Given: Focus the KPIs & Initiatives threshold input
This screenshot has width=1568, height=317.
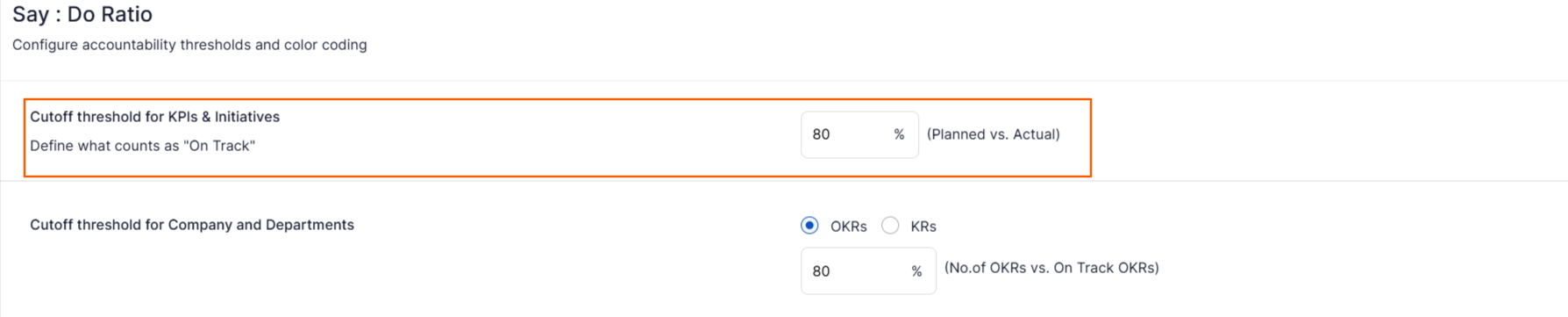Looking at the screenshot, I should click(x=859, y=134).
